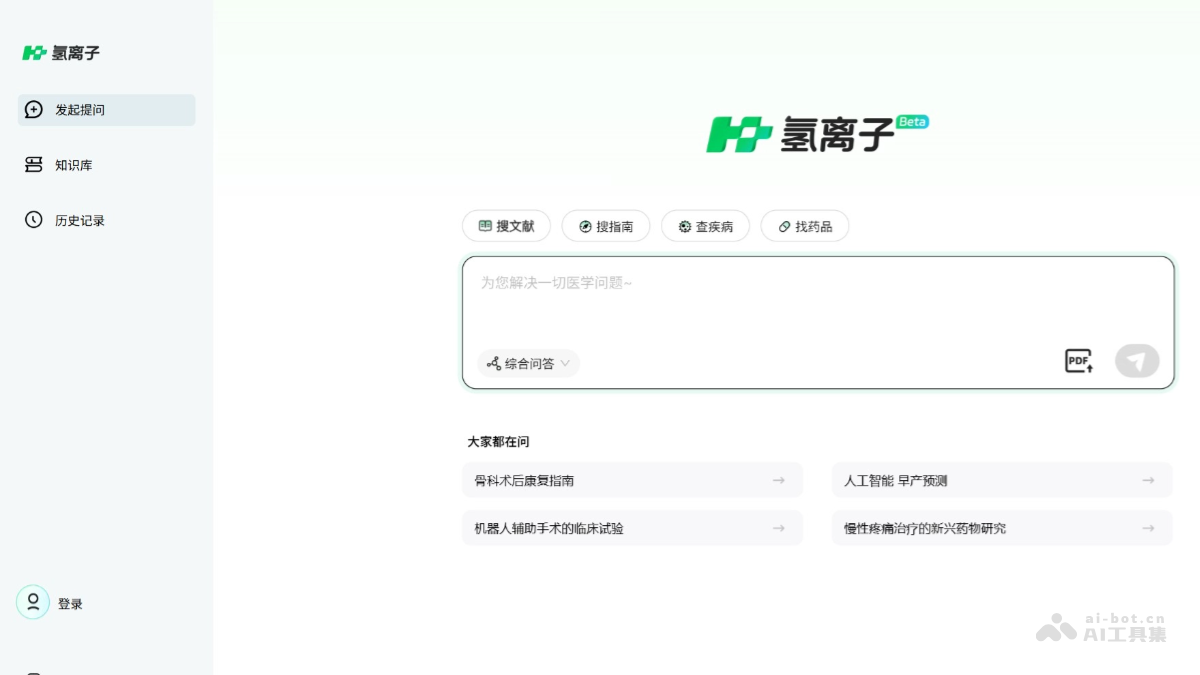Click the send message paper-plane icon
Screen dimensions: 1200x675
[1137, 360]
